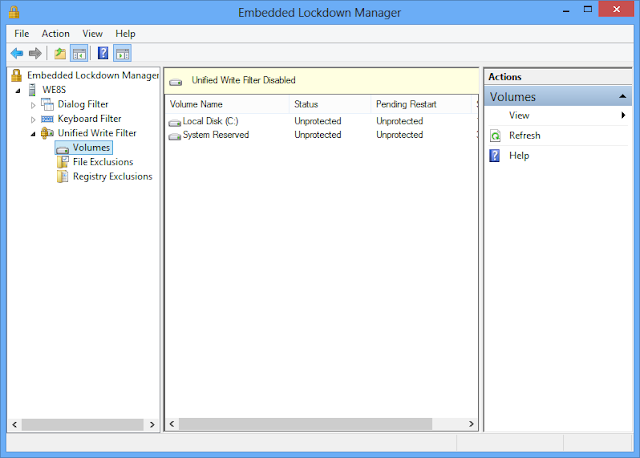Click the File Exclusions folder icon
Viewport: 640px width, 458px height.
(x=63, y=162)
